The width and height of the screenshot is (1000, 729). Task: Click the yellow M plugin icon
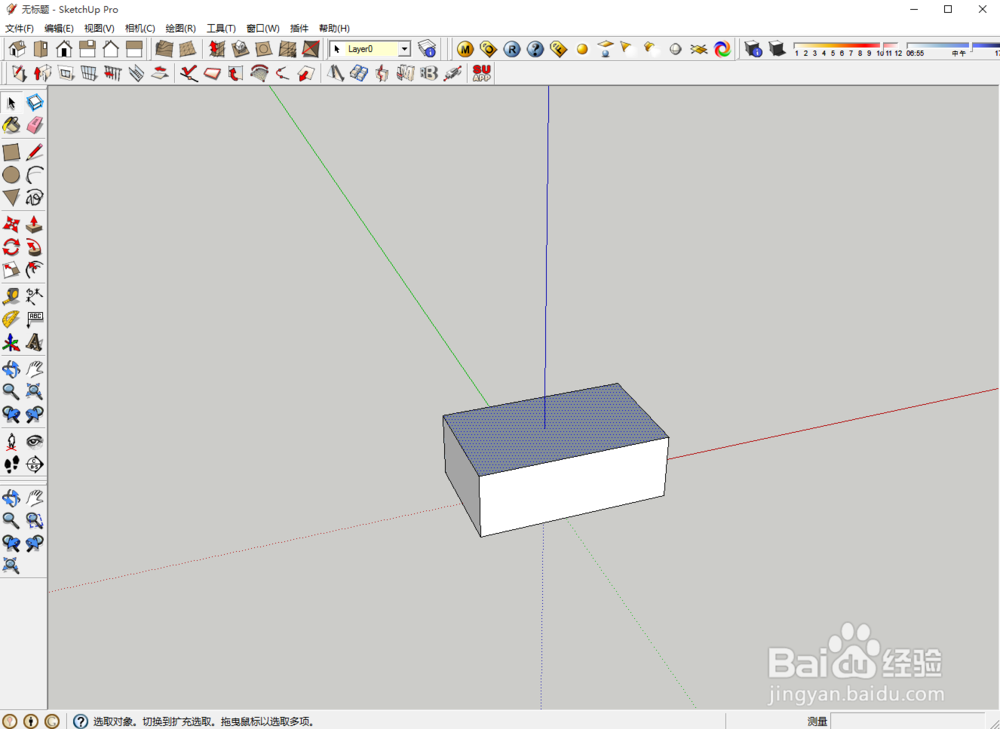[x=465, y=49]
